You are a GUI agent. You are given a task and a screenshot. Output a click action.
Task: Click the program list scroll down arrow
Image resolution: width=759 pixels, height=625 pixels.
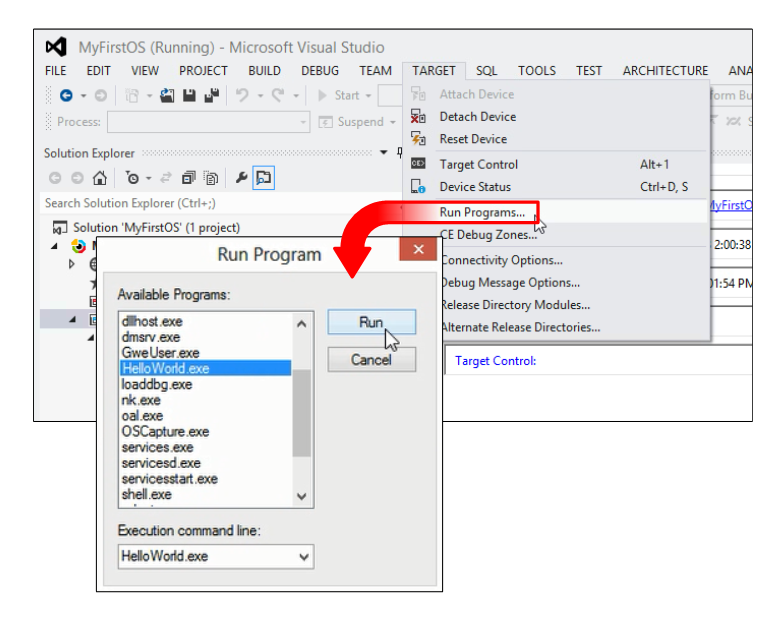(302, 496)
